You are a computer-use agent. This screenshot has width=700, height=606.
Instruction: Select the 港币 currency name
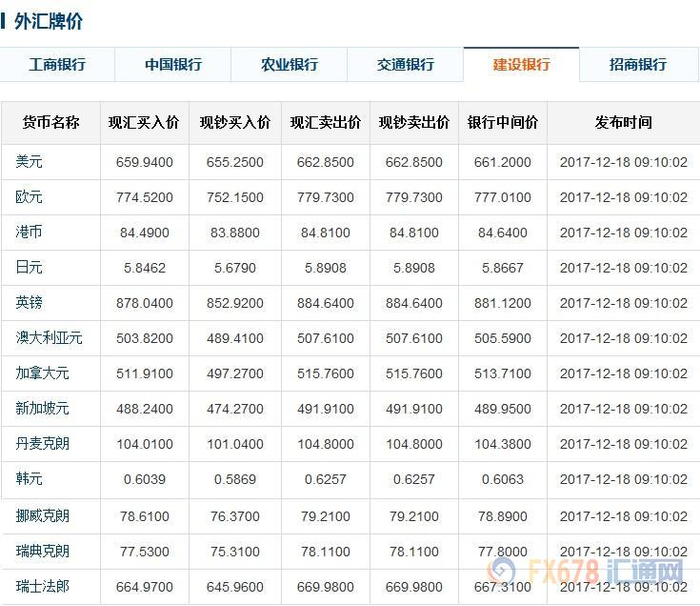pyautogui.click(x=29, y=232)
